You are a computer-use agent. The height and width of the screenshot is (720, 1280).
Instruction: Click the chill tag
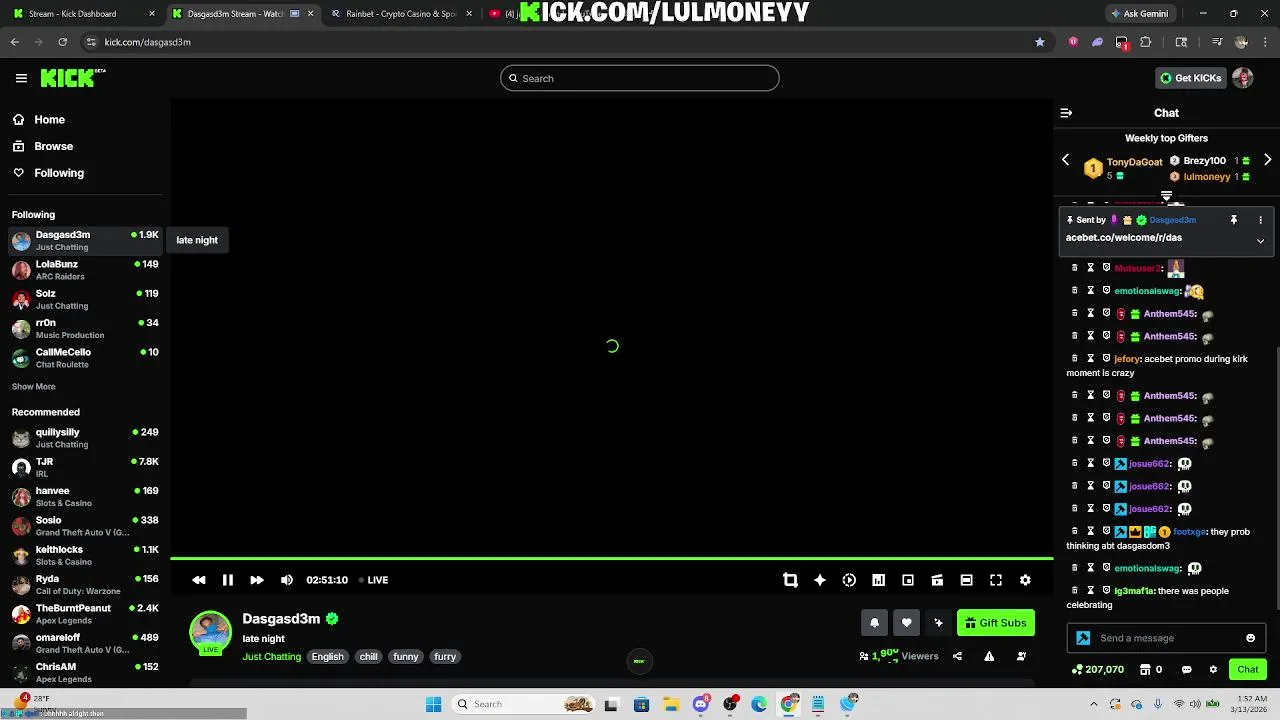[368, 657]
